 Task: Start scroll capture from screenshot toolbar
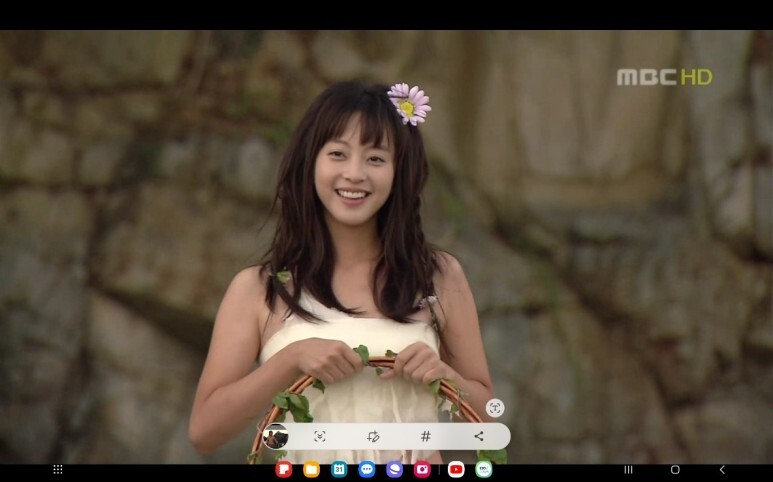pos(320,436)
